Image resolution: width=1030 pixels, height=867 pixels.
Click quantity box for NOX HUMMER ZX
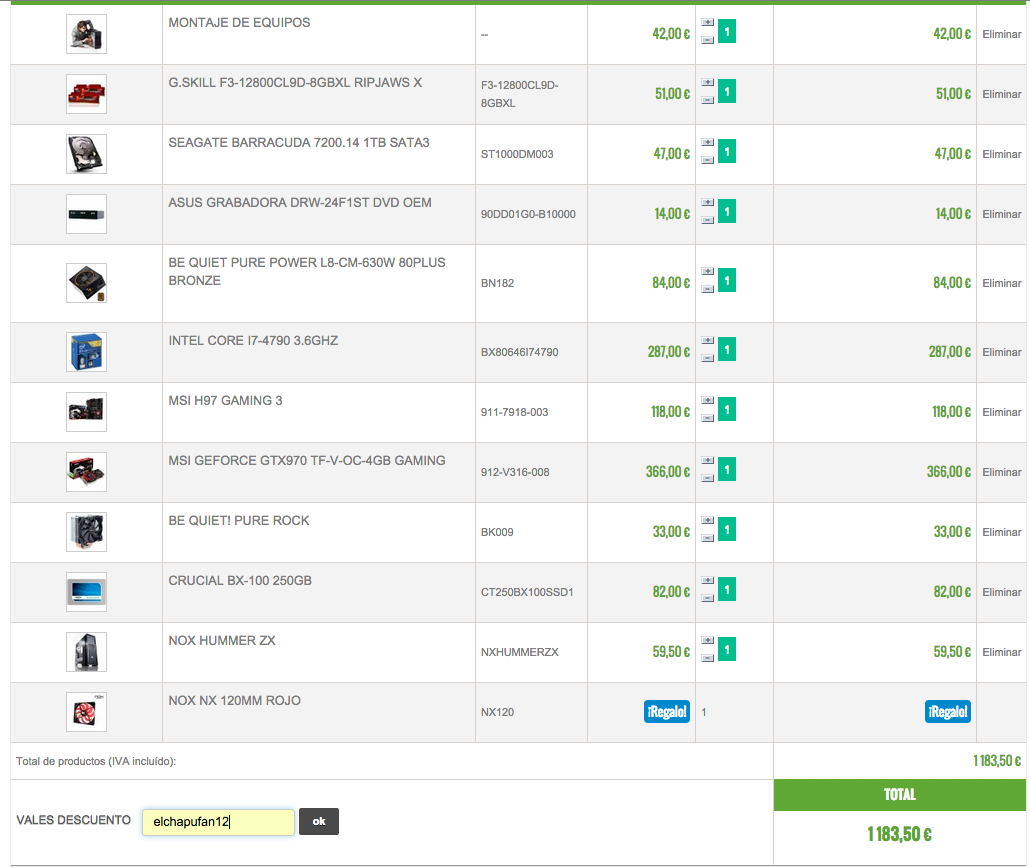pyautogui.click(x=727, y=649)
